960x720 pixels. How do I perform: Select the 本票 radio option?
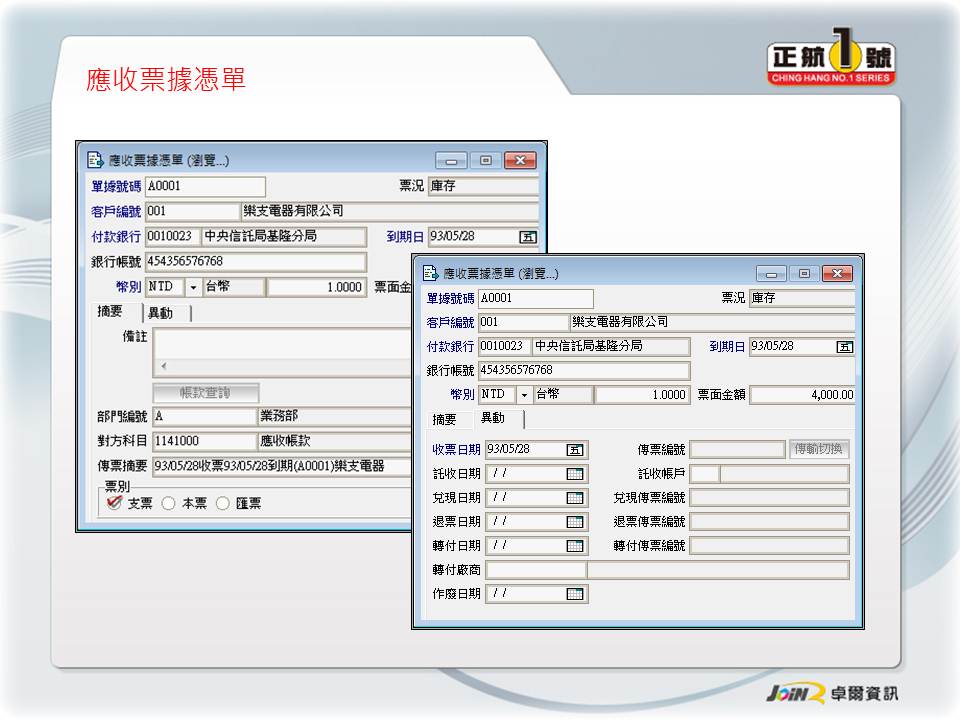click(168, 504)
